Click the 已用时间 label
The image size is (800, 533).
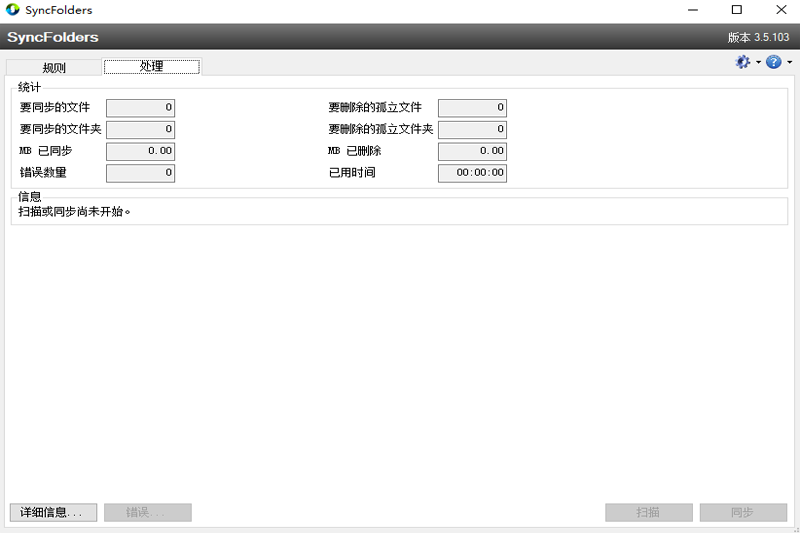[x=352, y=172]
